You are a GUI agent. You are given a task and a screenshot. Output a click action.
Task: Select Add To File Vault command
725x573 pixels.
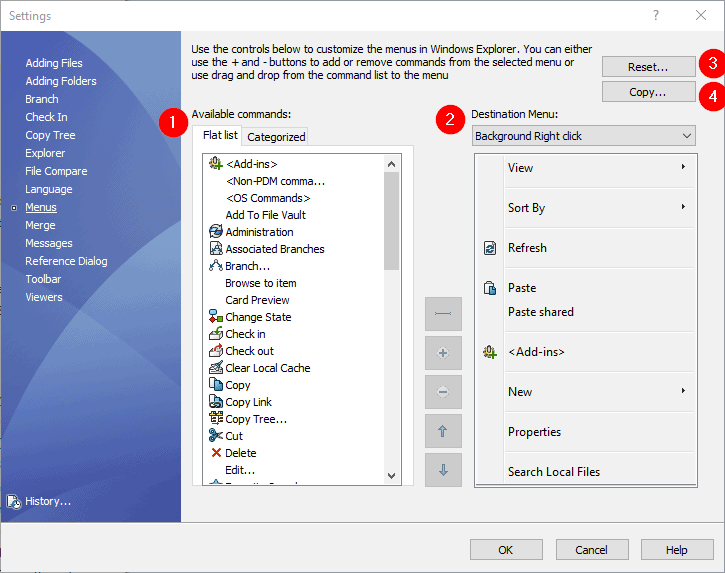tap(265, 215)
